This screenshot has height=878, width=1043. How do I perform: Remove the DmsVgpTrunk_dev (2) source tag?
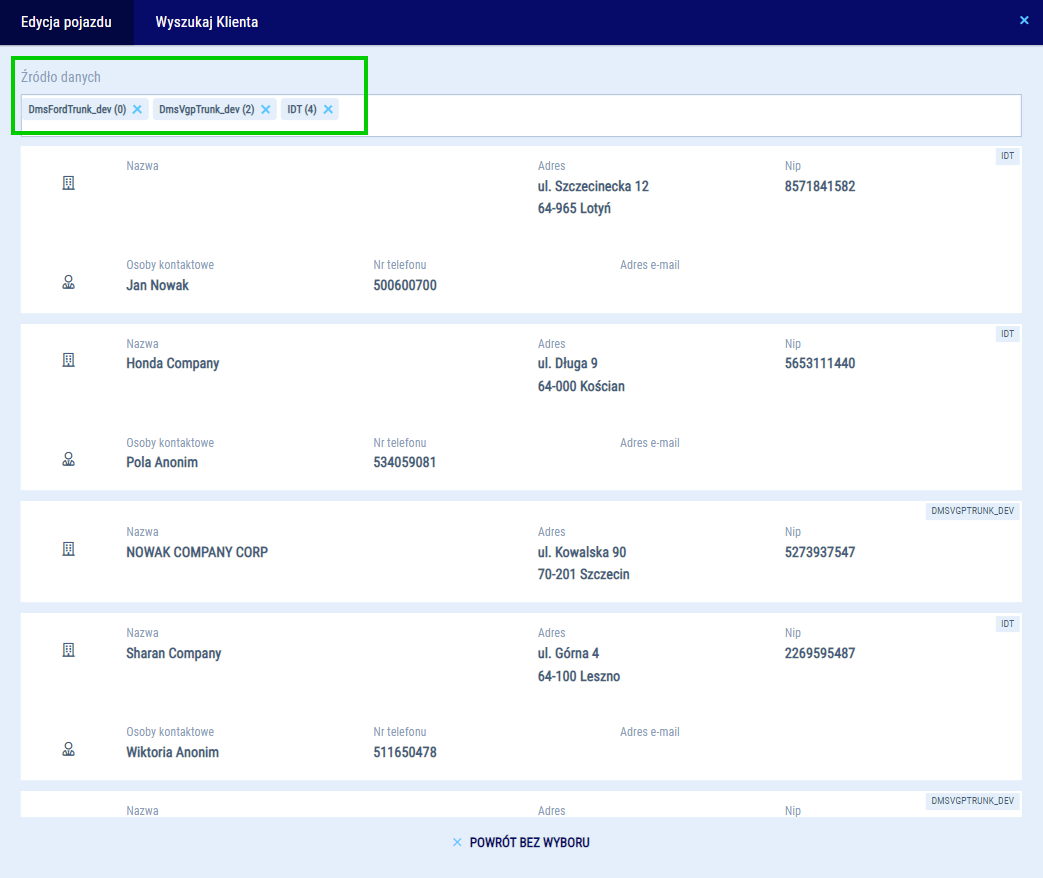click(266, 109)
